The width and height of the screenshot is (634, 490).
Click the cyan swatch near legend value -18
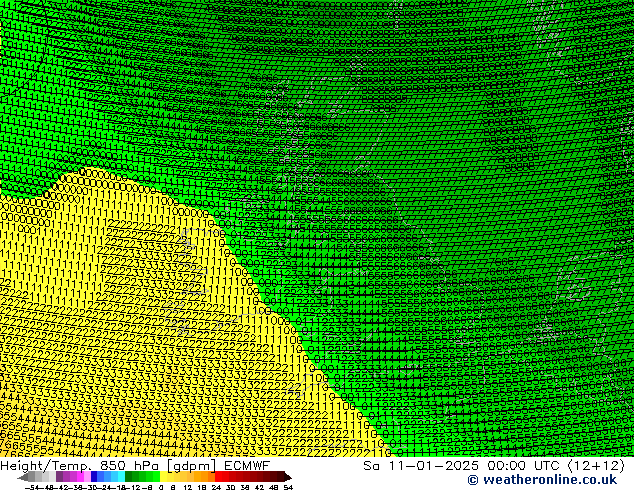pyautogui.click(x=121, y=476)
